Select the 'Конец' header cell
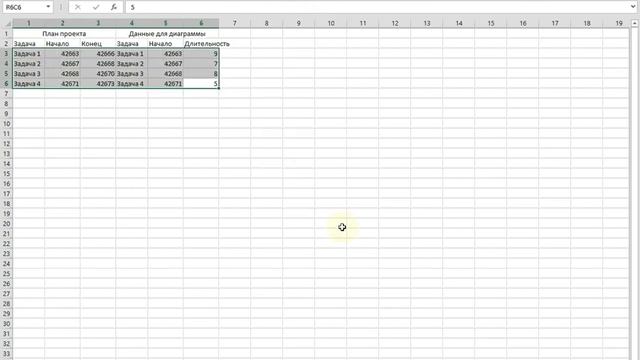The height and width of the screenshot is (360, 640). click(x=98, y=44)
